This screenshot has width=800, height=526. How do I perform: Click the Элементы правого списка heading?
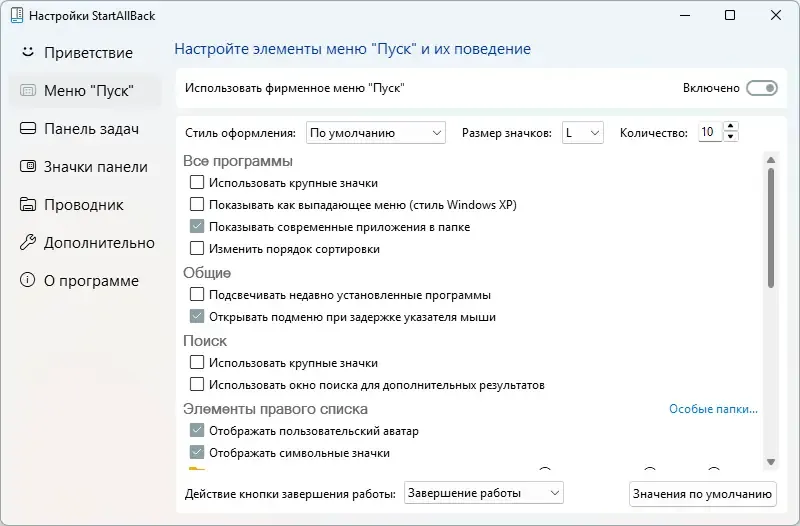pyautogui.click(x=276, y=409)
